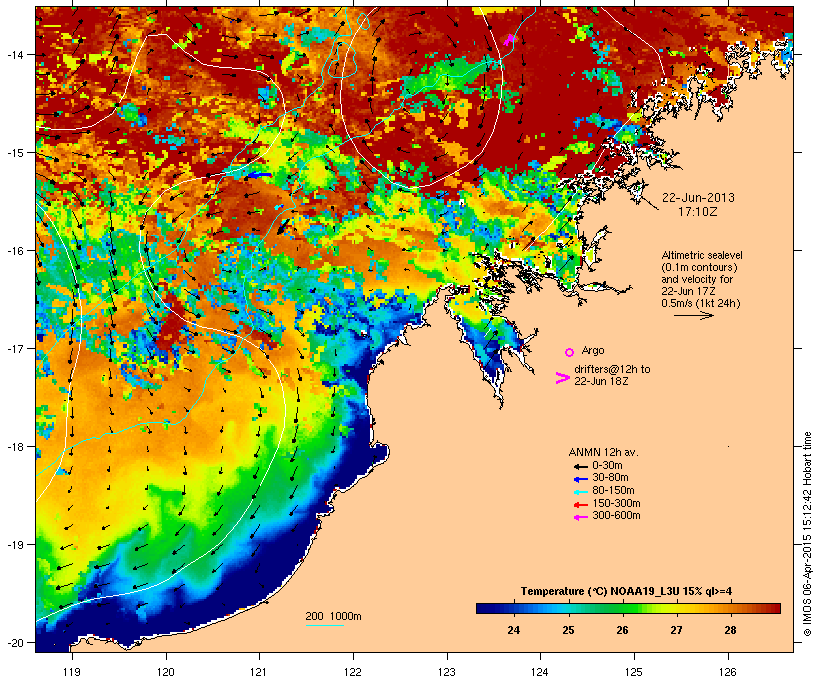The height and width of the screenshot is (680, 820).
Task: Click the blue 30-80m legend arrow
Action: point(581,479)
